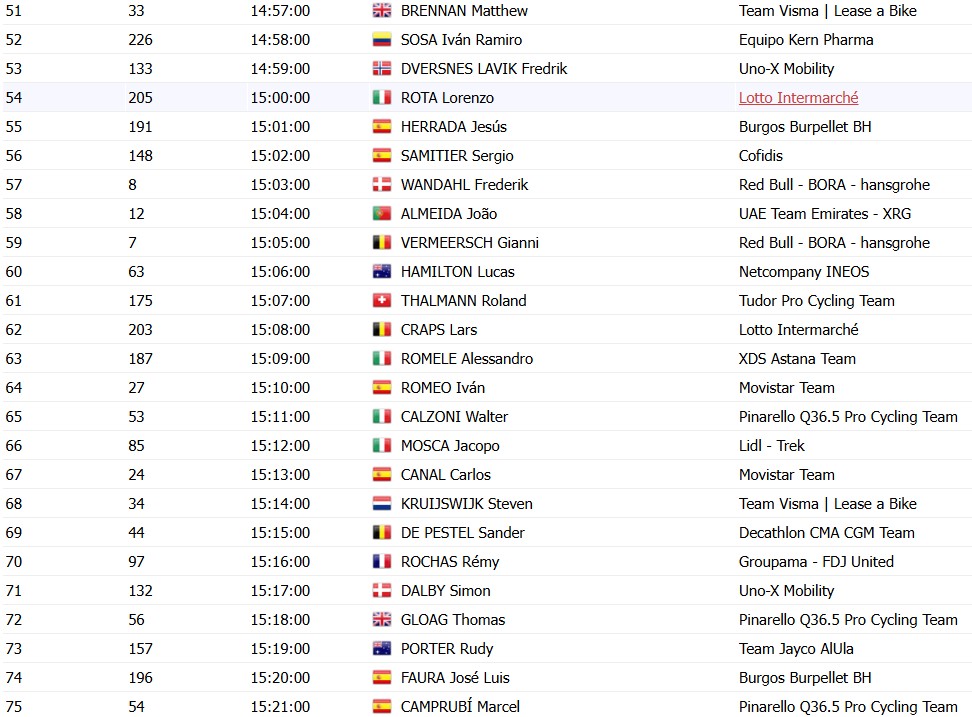The width and height of the screenshot is (972, 717).
Task: Click the Dutch flag beside KRUIJSWIJK Steven
Action: [x=382, y=504]
